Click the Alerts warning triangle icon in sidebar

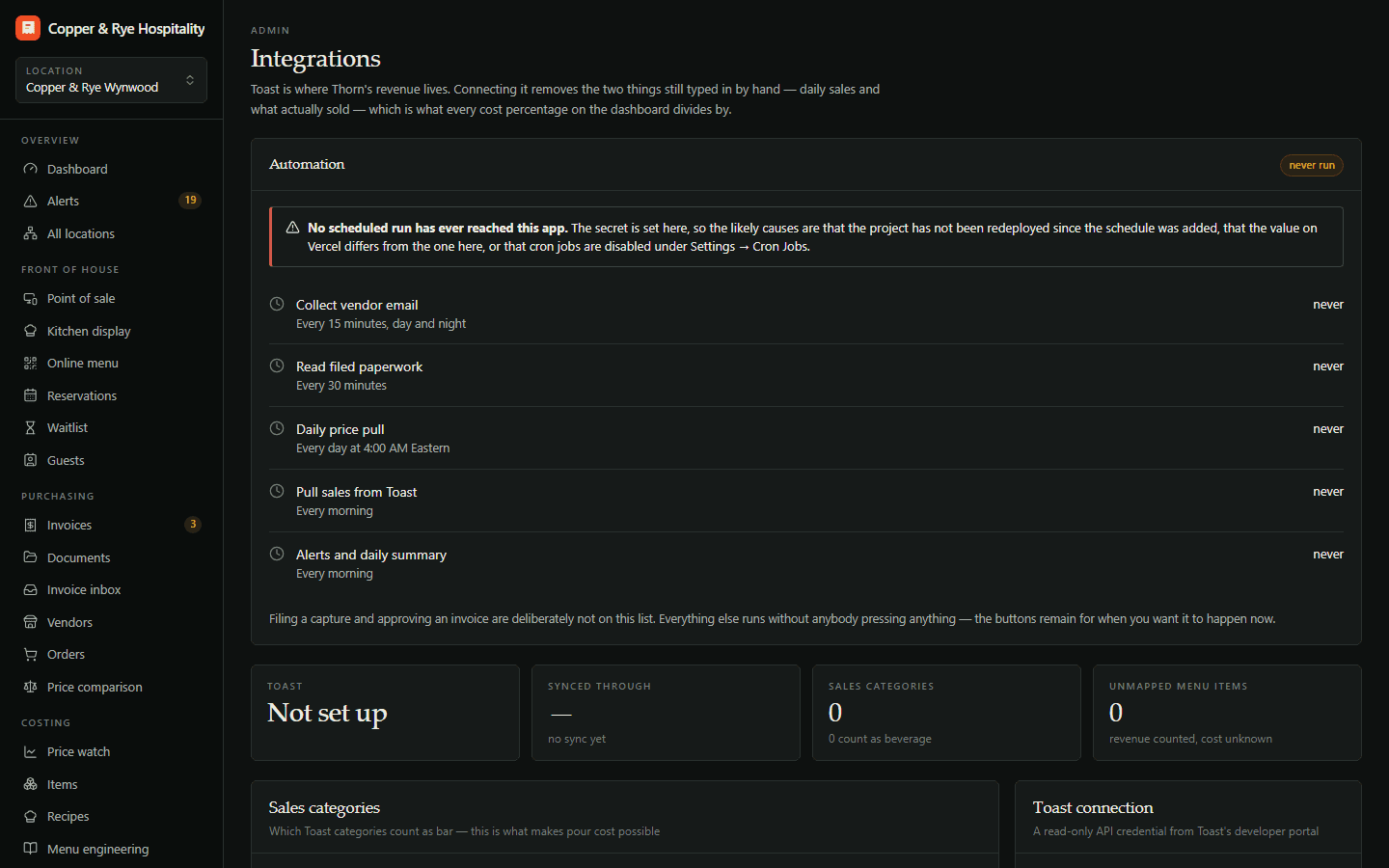(x=30, y=201)
